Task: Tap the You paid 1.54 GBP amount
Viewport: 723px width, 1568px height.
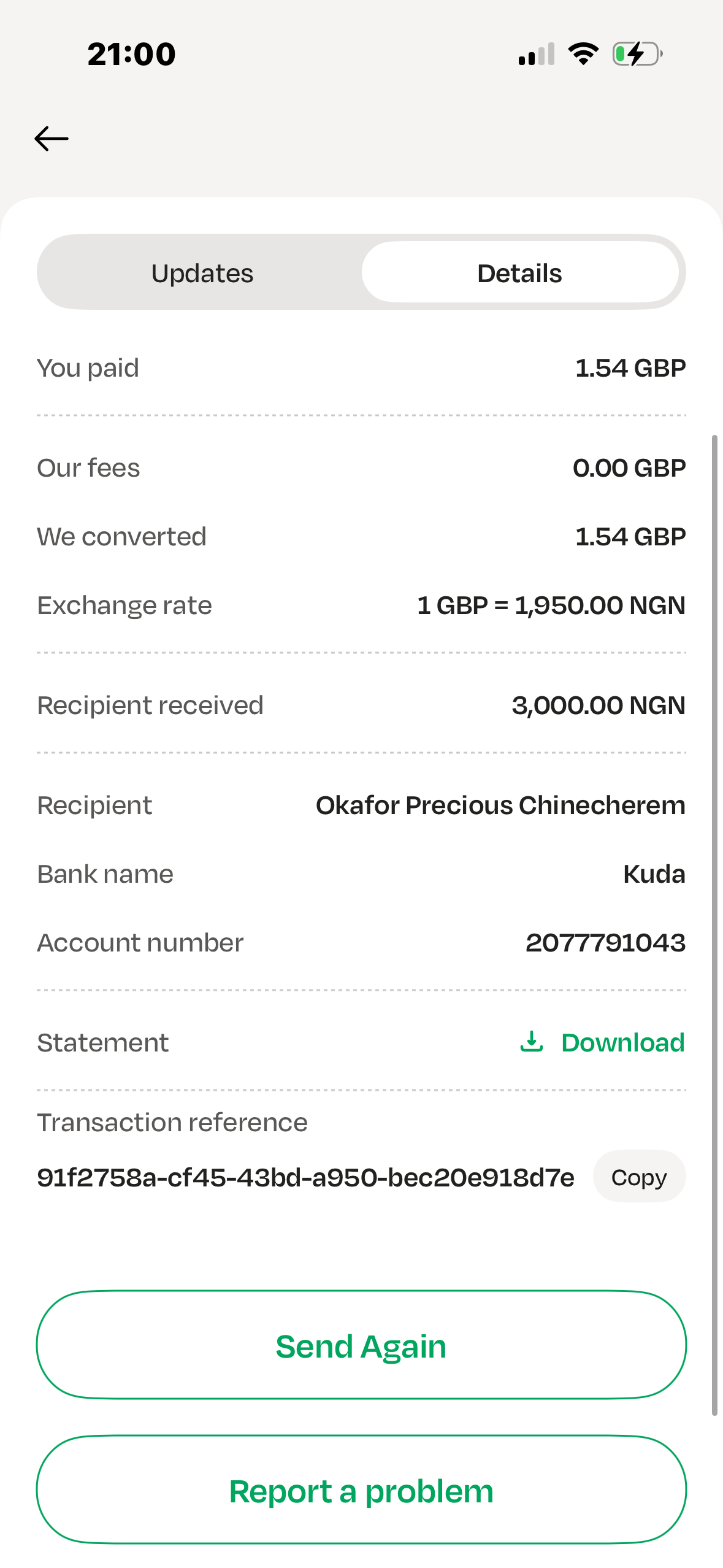Action: tap(630, 368)
